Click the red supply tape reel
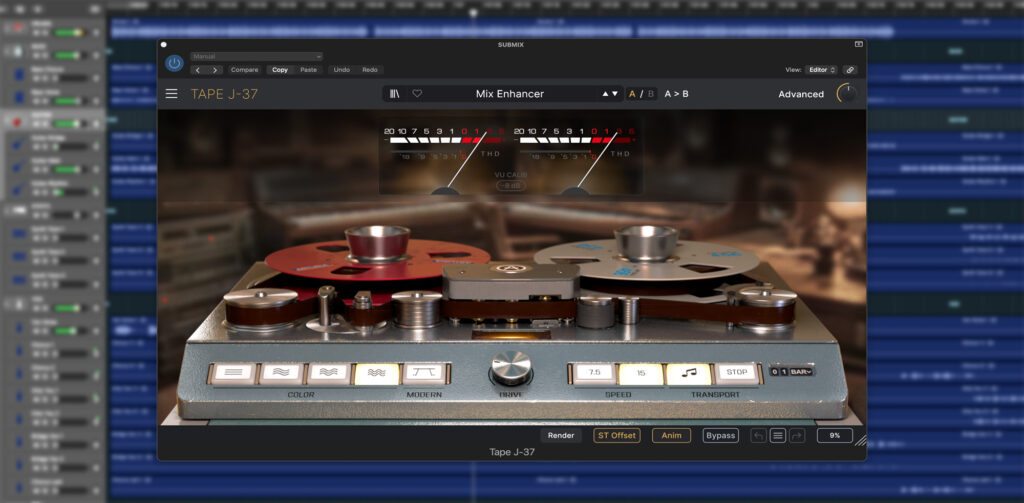 pyautogui.click(x=377, y=253)
